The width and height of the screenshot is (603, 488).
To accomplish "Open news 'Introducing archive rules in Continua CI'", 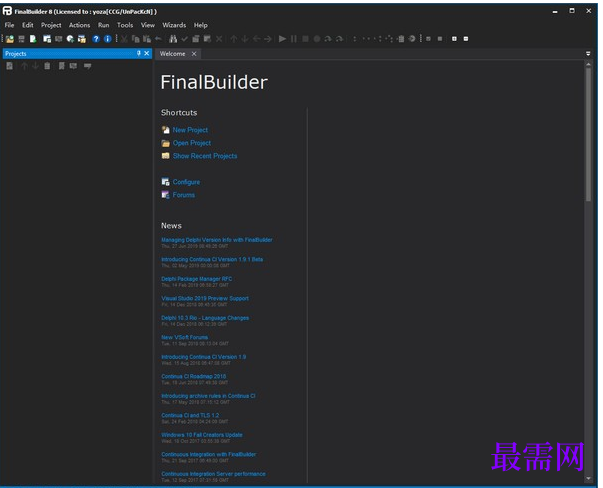I will click(208, 396).
